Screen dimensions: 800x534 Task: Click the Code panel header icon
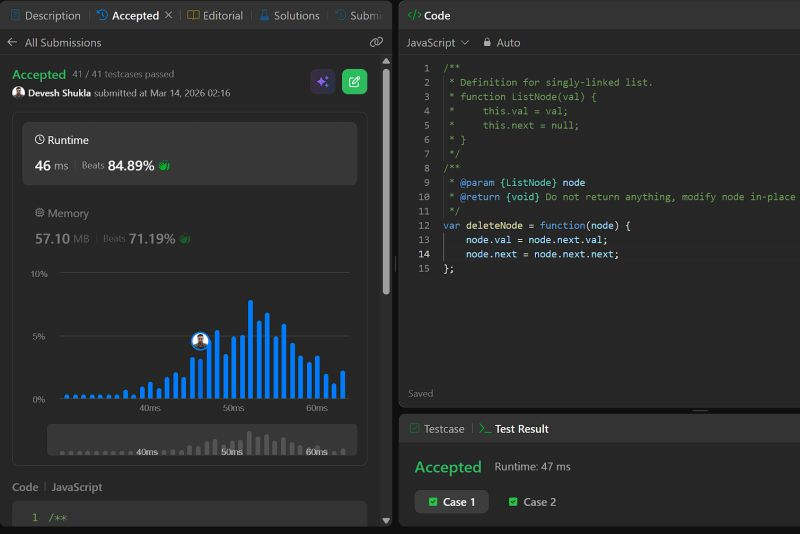pyautogui.click(x=414, y=15)
